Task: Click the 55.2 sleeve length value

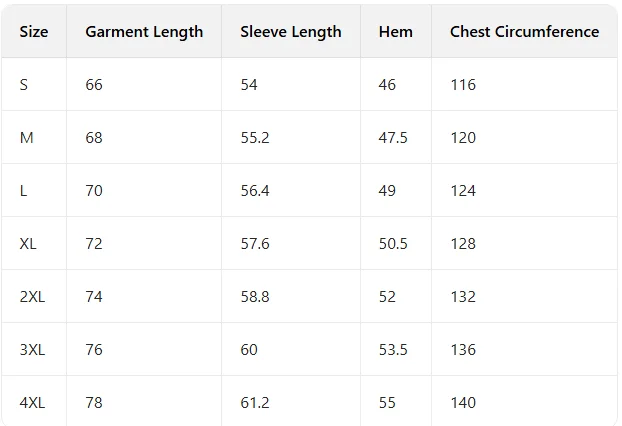Action: (x=255, y=138)
